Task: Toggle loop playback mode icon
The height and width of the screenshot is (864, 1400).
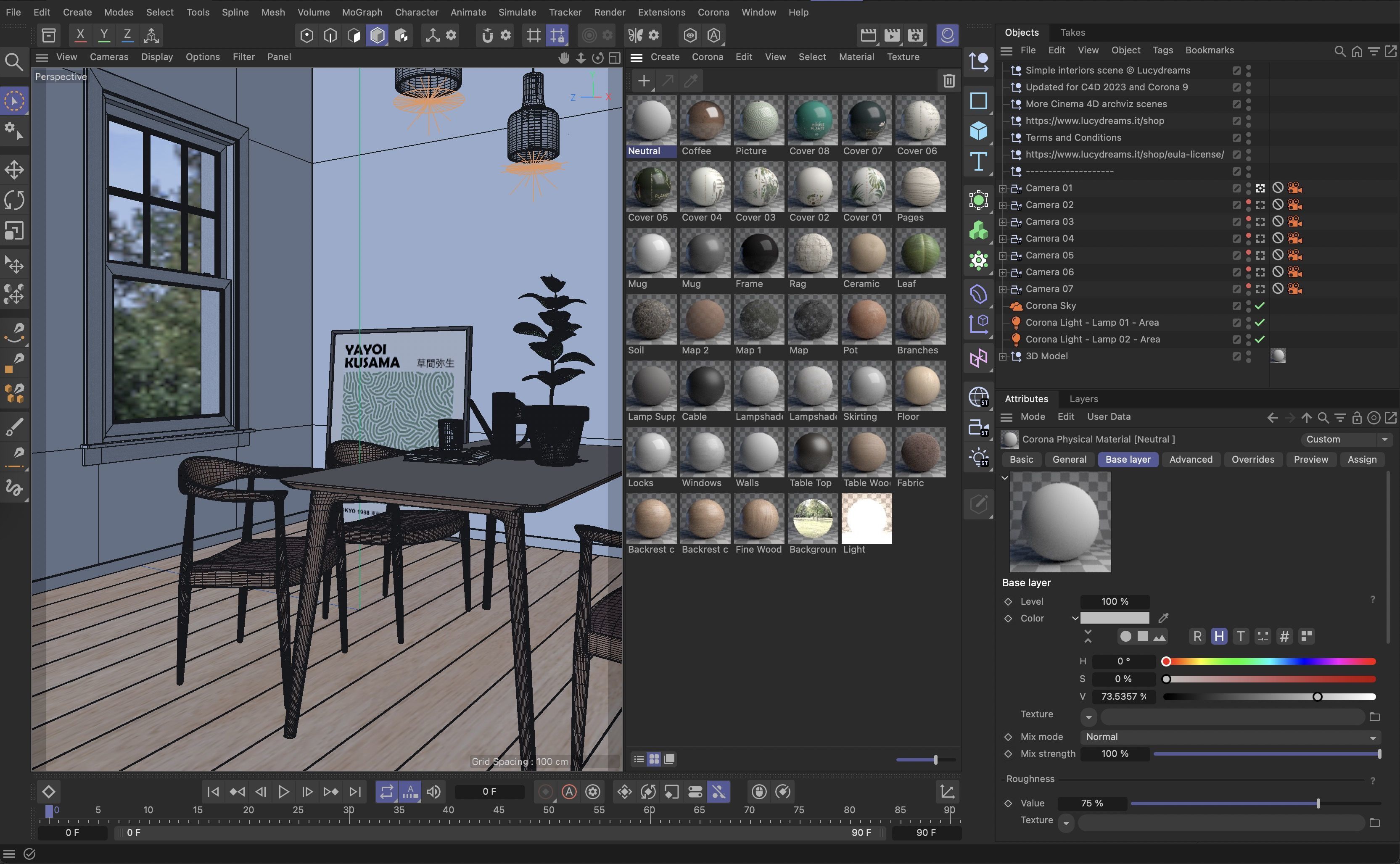Action: (x=386, y=792)
